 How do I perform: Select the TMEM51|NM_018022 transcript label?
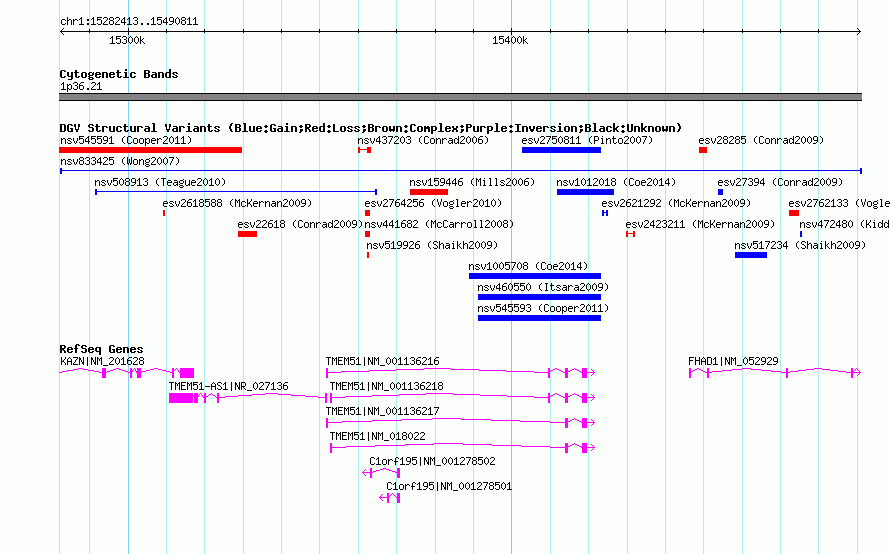pyautogui.click(x=377, y=436)
